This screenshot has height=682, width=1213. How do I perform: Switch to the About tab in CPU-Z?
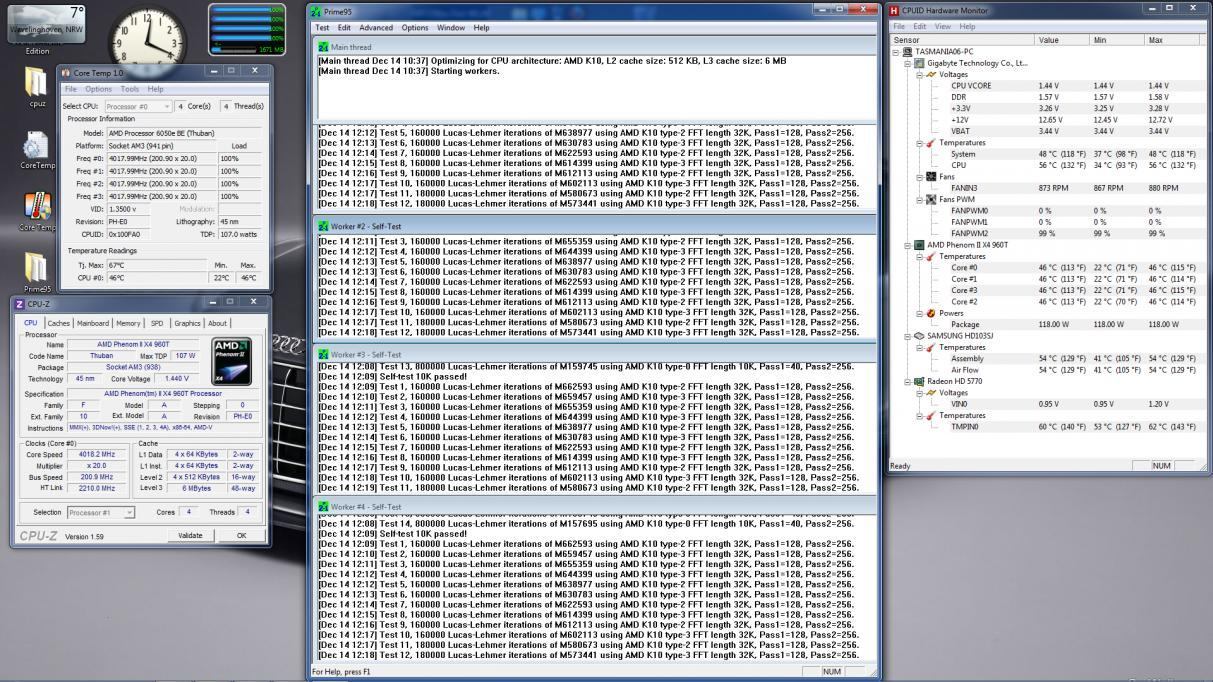pos(217,323)
